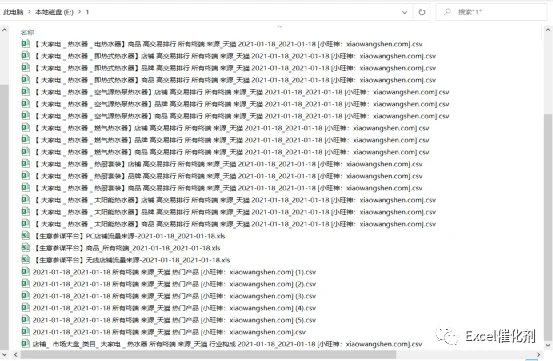Click the CSV icon of 热门产品 (5) file

25,319
